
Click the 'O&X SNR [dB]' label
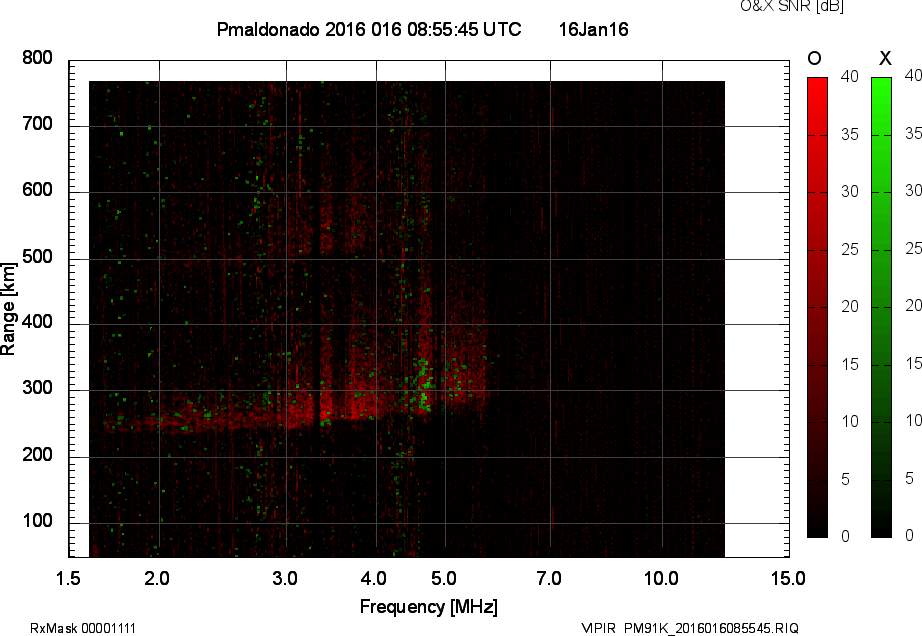click(x=791, y=6)
